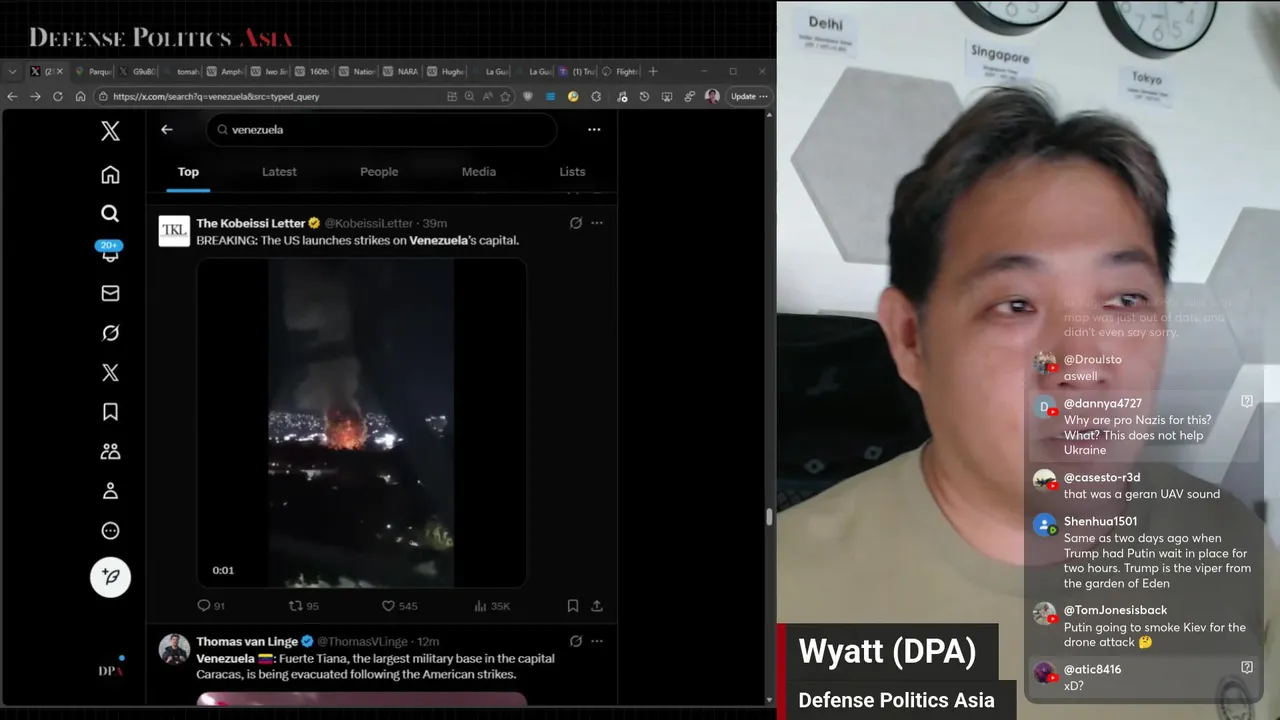Screen dimensions: 1280x720
Task: Click the TKL profile avatar
Action: pos(174,231)
